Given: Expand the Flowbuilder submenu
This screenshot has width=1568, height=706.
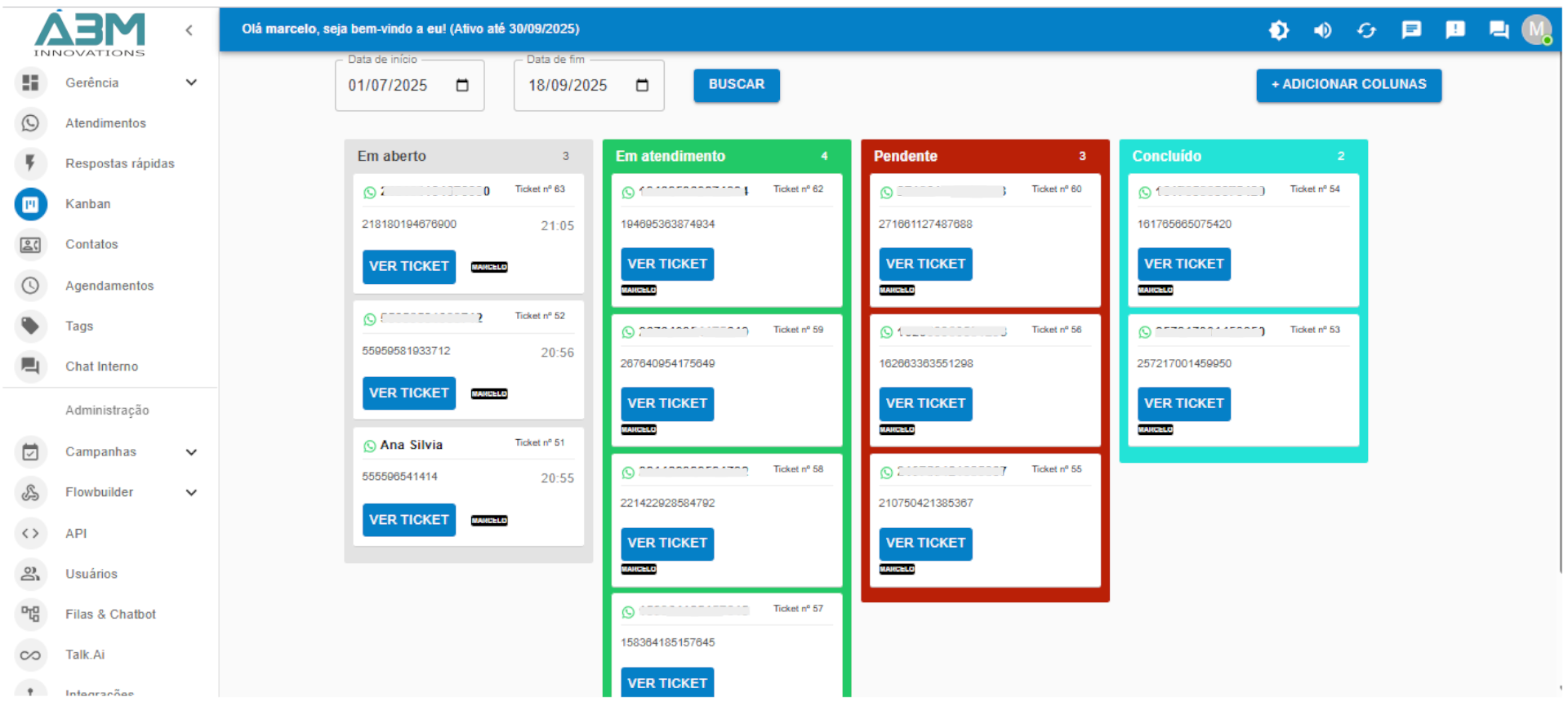Looking at the screenshot, I should (191, 492).
